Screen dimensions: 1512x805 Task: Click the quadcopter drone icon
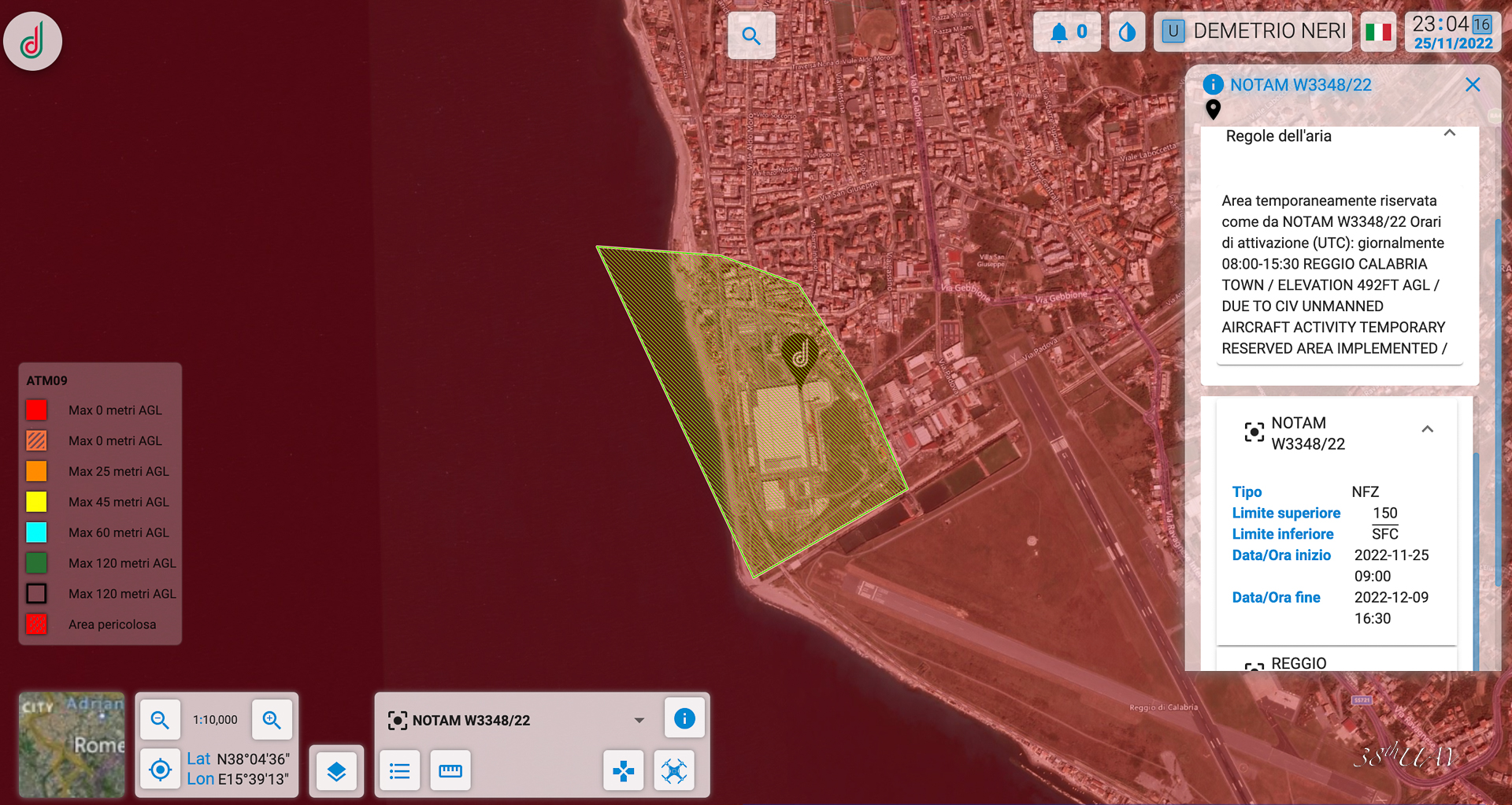click(x=674, y=770)
